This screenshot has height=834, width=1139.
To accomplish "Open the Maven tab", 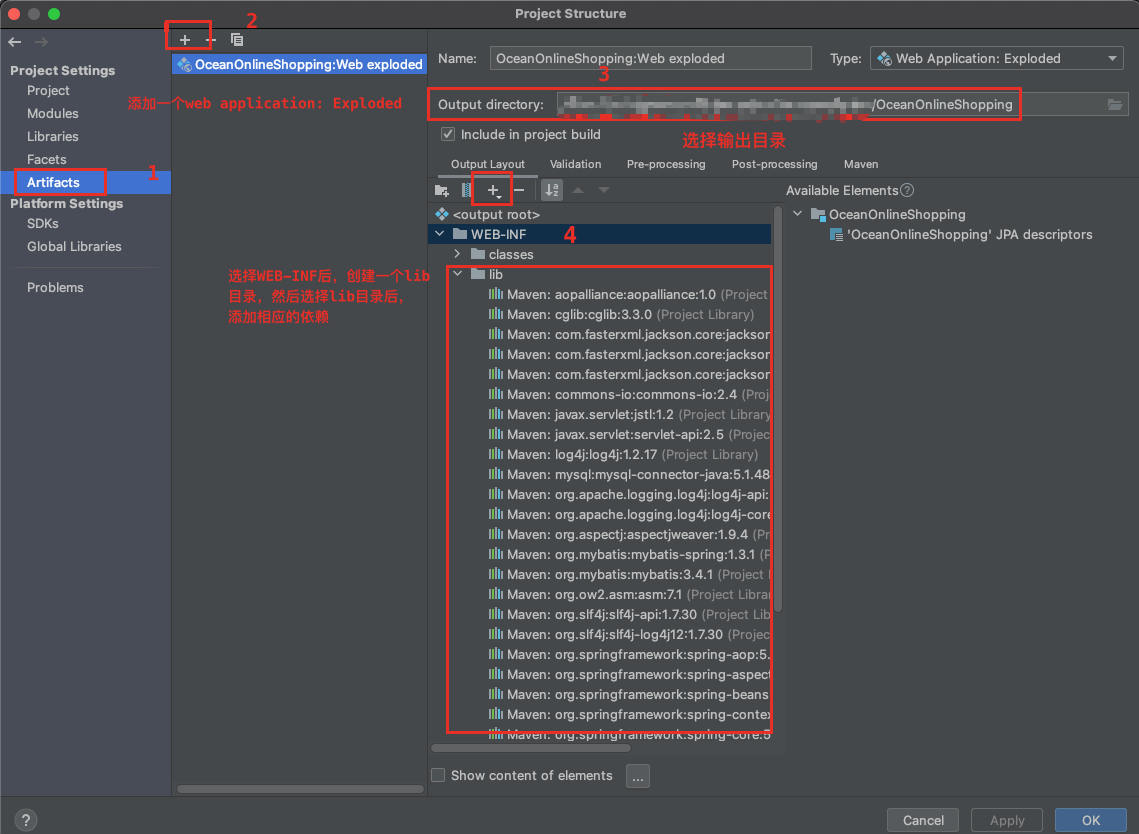I will point(861,164).
